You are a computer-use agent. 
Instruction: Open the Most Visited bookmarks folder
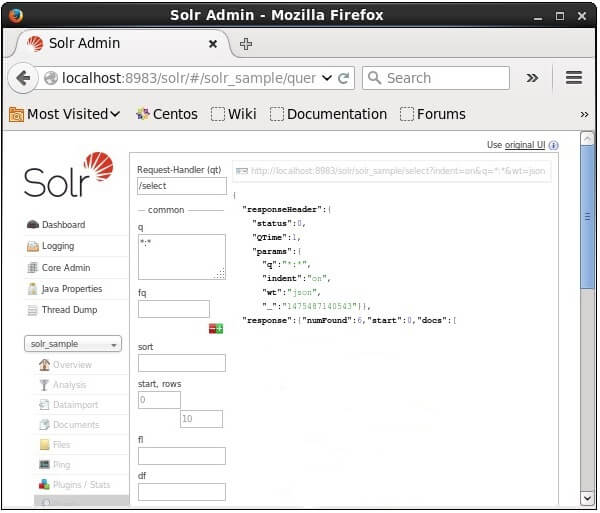[x=64, y=114]
